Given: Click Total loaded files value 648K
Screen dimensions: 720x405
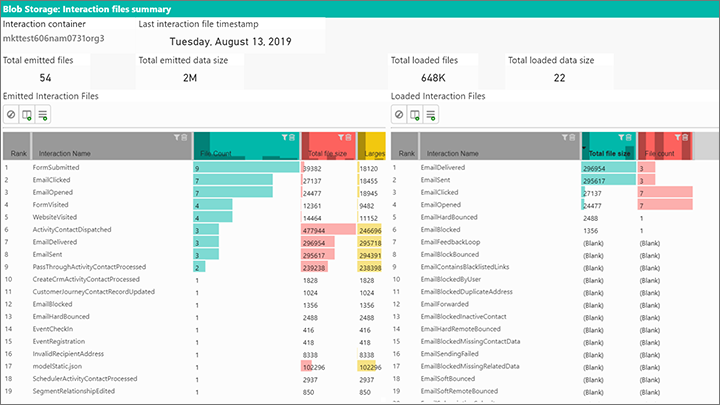Looking at the screenshot, I should pos(433,78).
